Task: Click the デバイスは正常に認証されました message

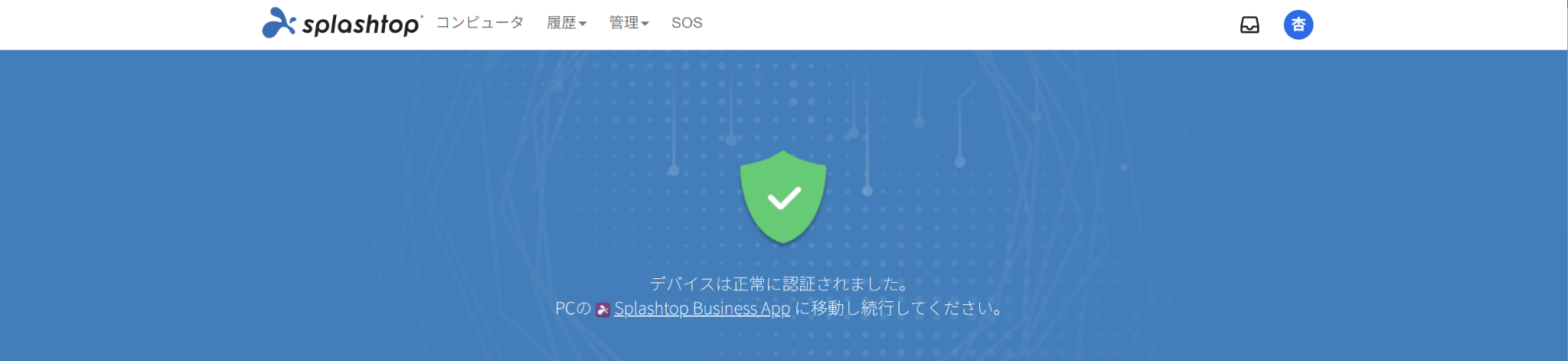Action: tap(781, 284)
